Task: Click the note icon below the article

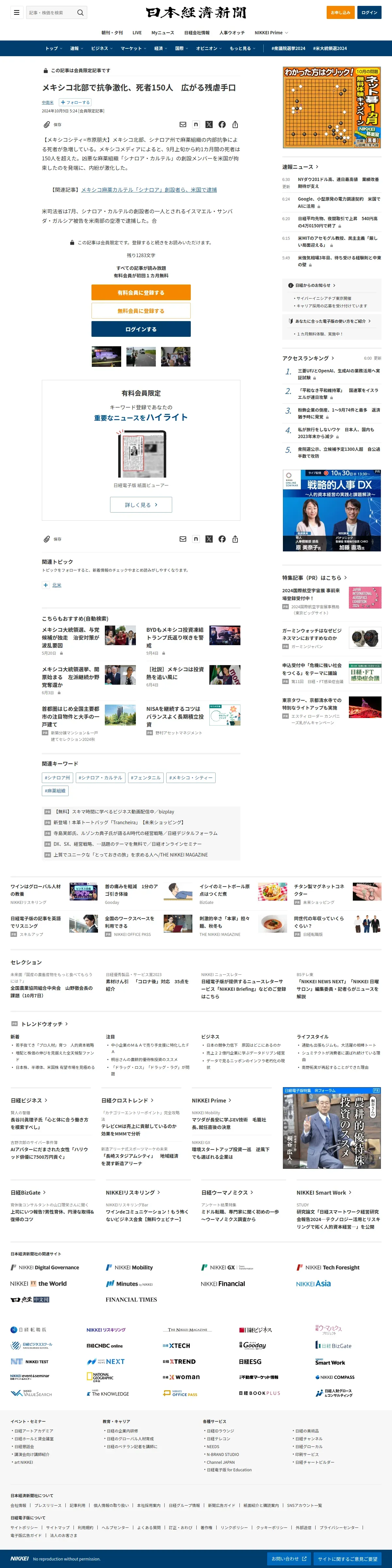Action: 196,539
